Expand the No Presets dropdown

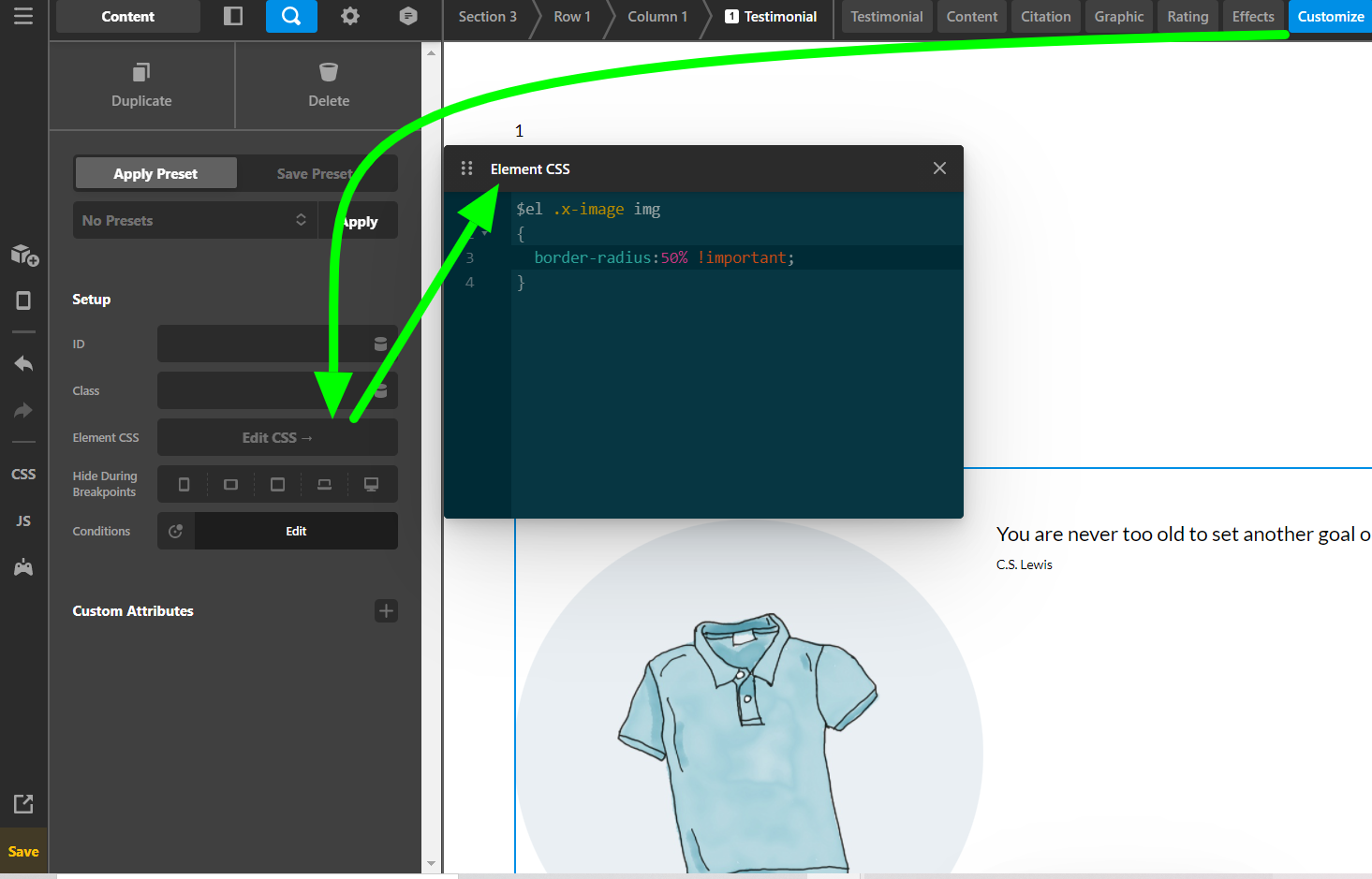tap(195, 221)
